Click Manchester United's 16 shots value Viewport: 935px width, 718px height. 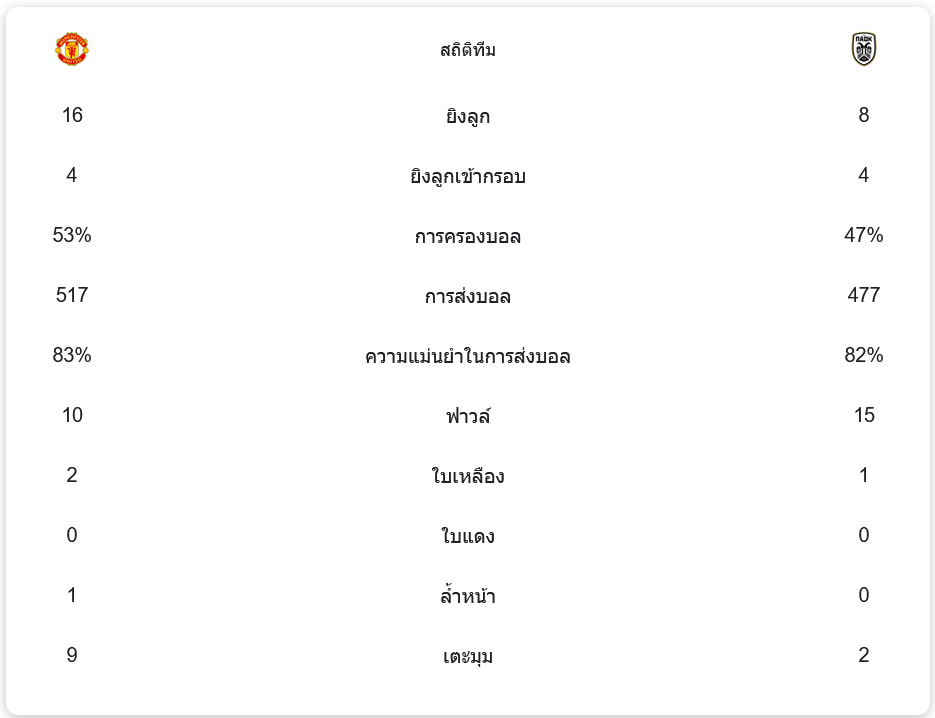tap(72, 114)
